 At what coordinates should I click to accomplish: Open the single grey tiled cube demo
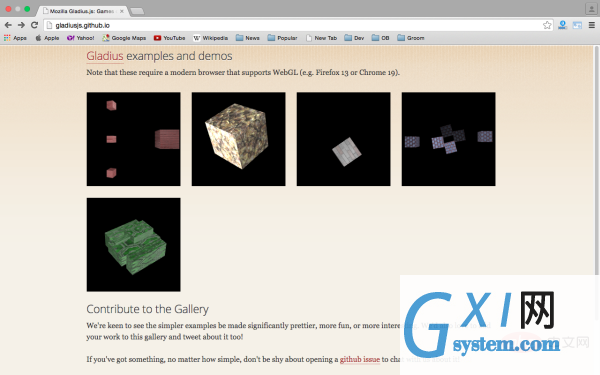tap(344, 139)
